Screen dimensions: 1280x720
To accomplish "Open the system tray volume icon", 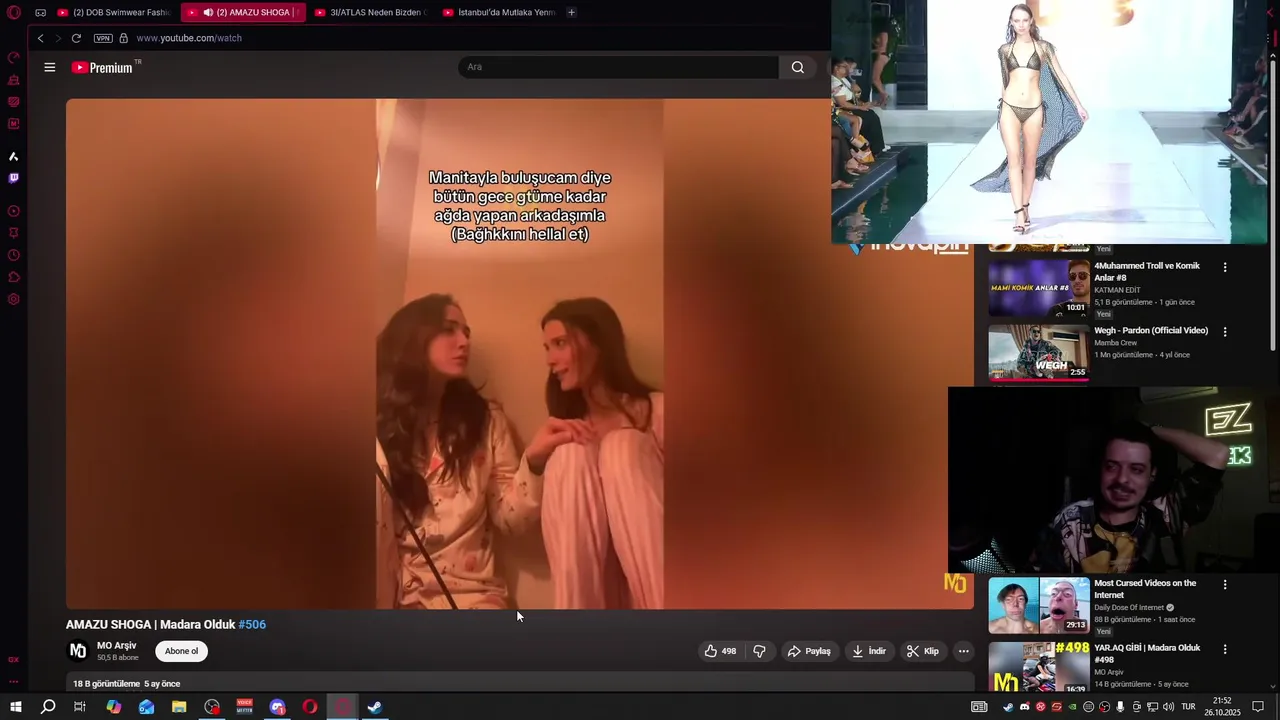I will click(1168, 707).
